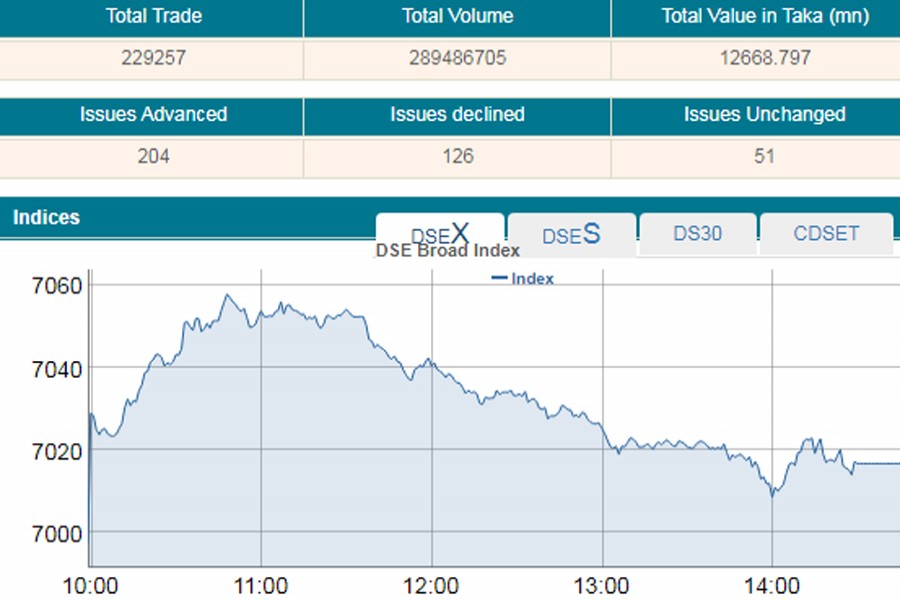Screen dimensions: 900x600
Task: Toggle the Index legend line marker
Action: [499, 279]
